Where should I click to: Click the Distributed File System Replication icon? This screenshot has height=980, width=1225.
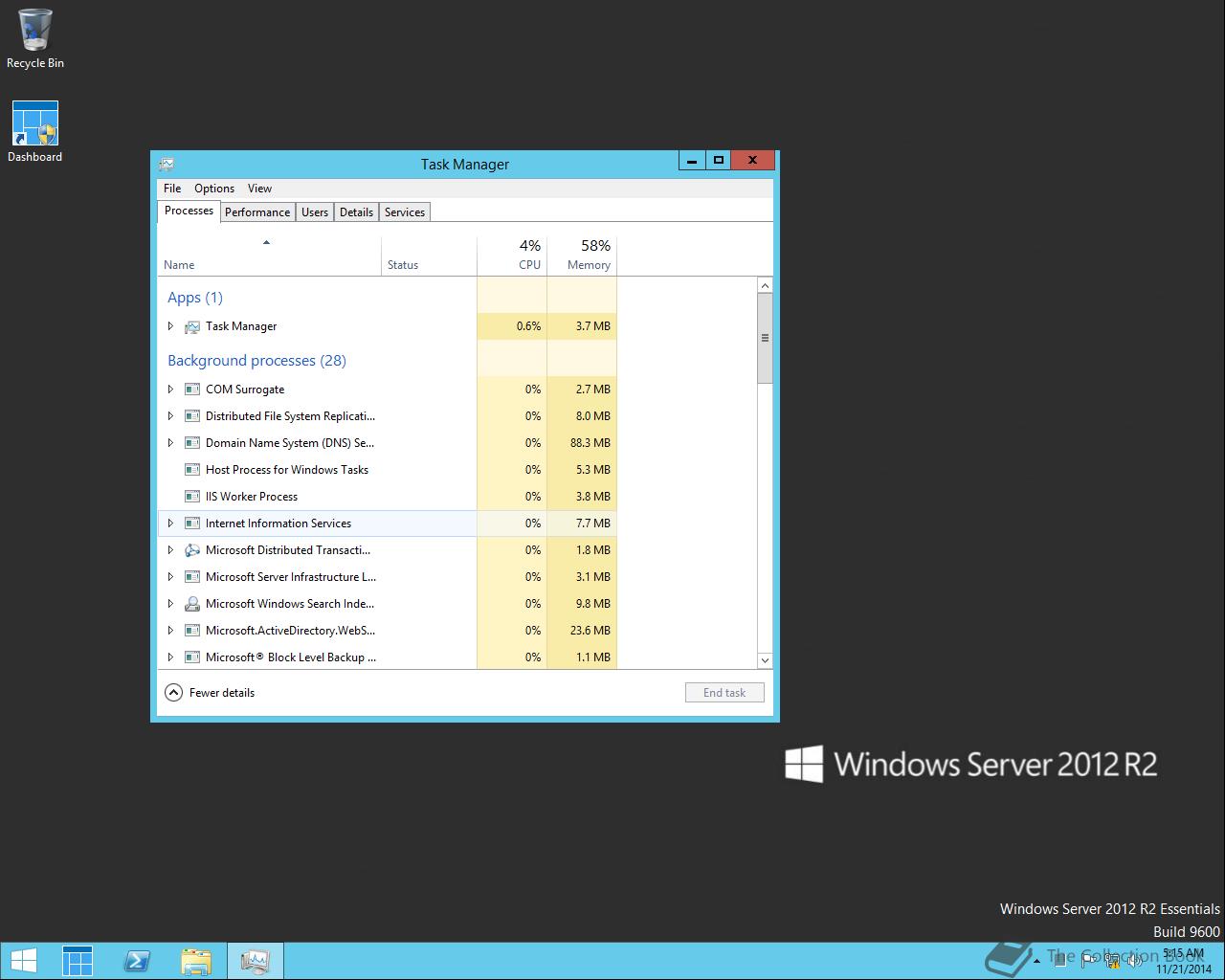point(192,416)
